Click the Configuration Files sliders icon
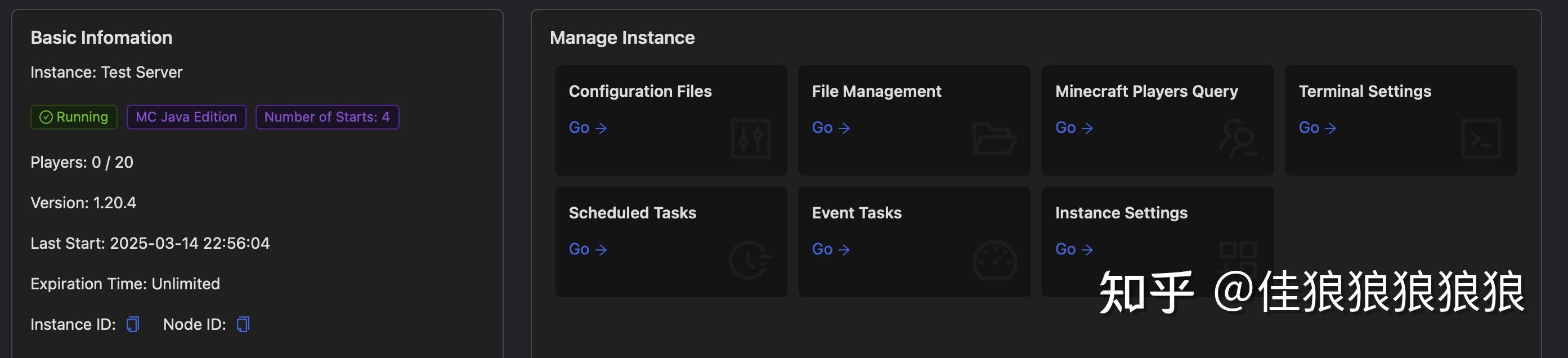Image resolution: width=1568 pixels, height=358 pixels. click(750, 139)
